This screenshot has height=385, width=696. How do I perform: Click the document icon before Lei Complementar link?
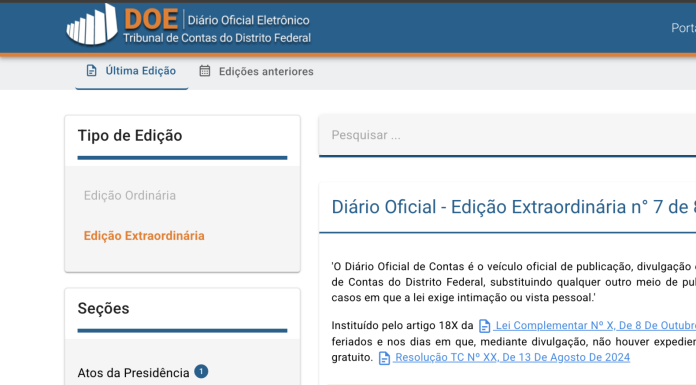tap(484, 326)
